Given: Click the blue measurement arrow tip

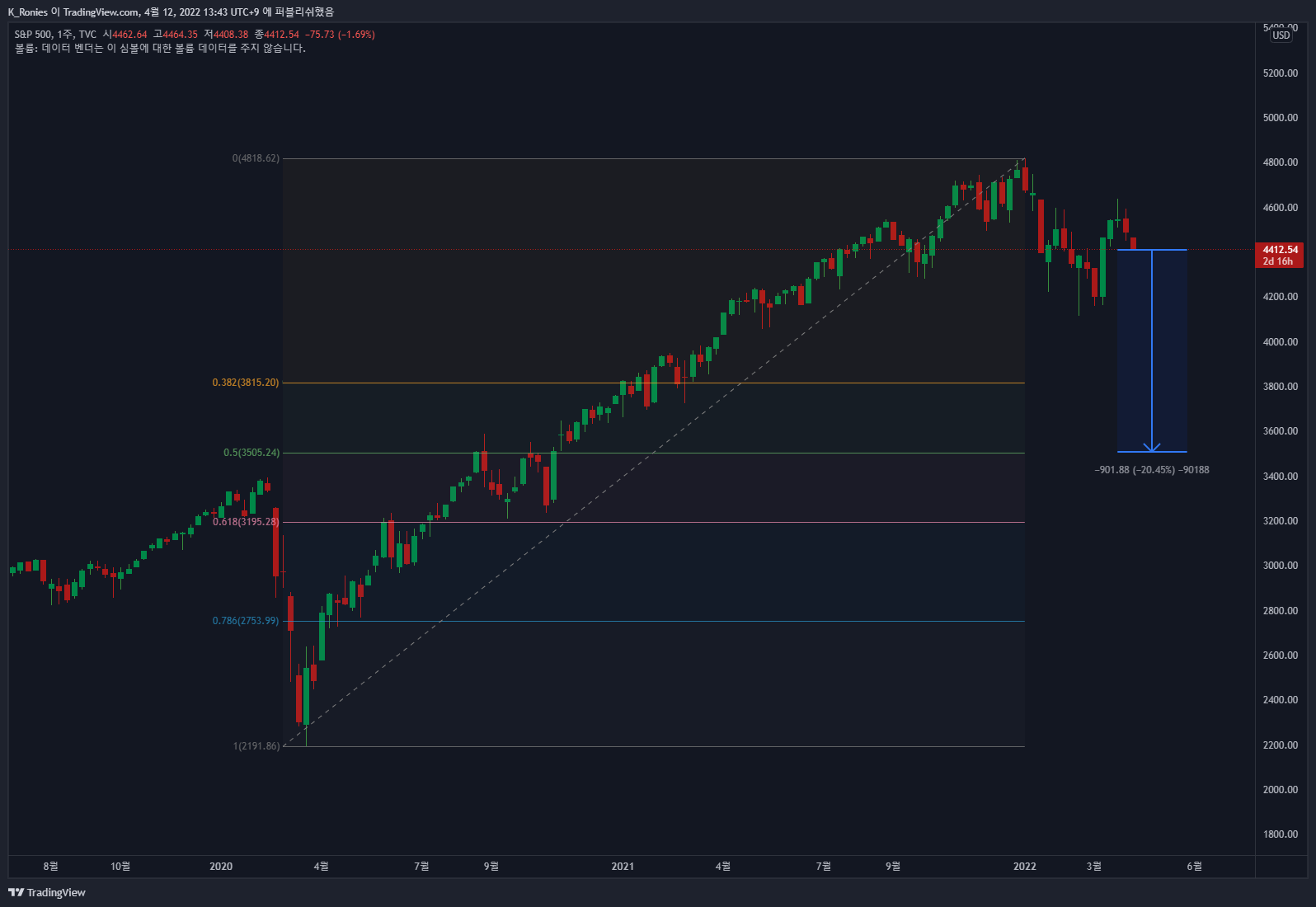Looking at the screenshot, I should click(1152, 449).
